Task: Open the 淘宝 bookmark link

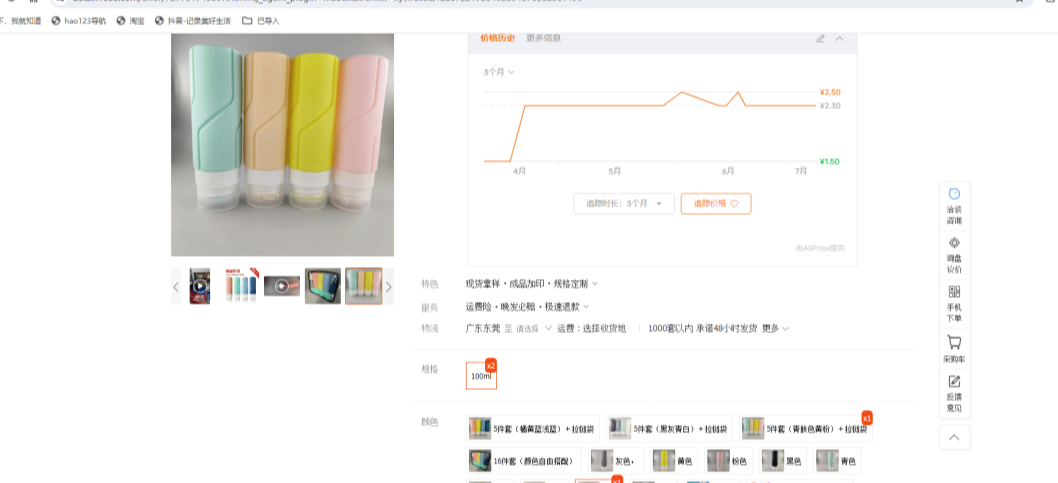Action: [x=131, y=21]
